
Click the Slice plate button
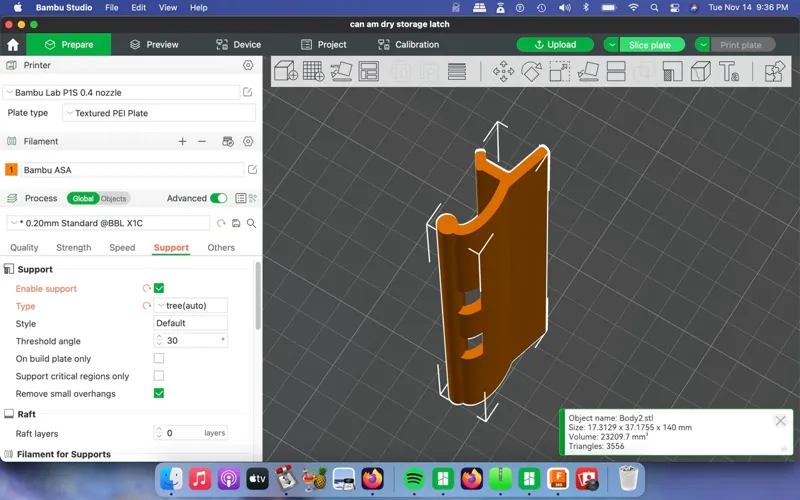[652, 45]
